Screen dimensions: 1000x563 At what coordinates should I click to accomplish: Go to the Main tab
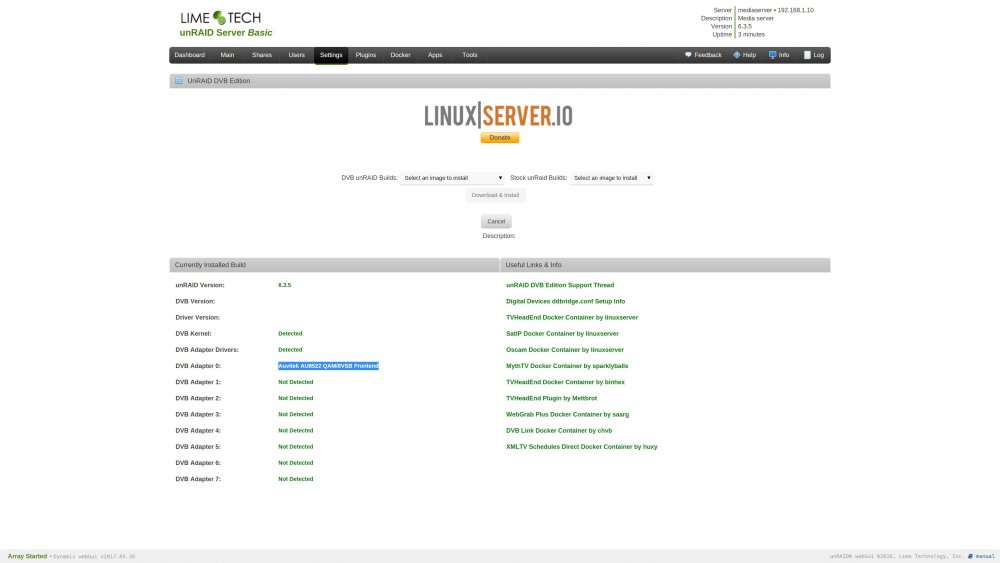coord(227,55)
